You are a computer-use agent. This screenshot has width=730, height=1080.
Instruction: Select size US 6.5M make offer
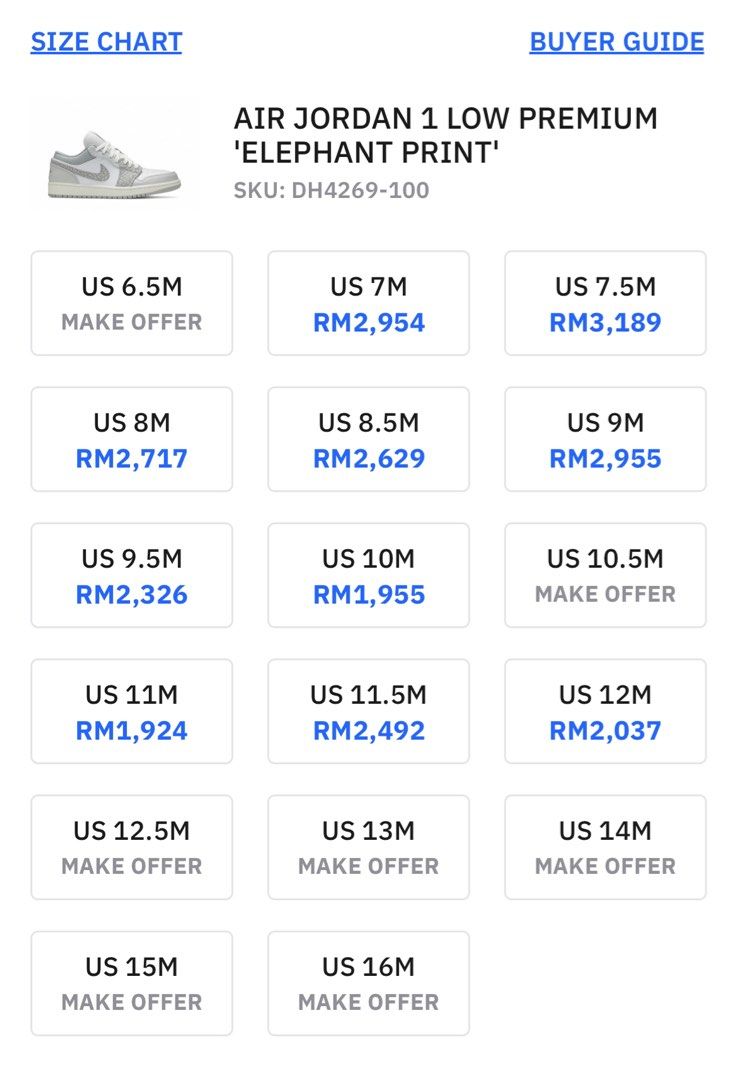coord(132,303)
